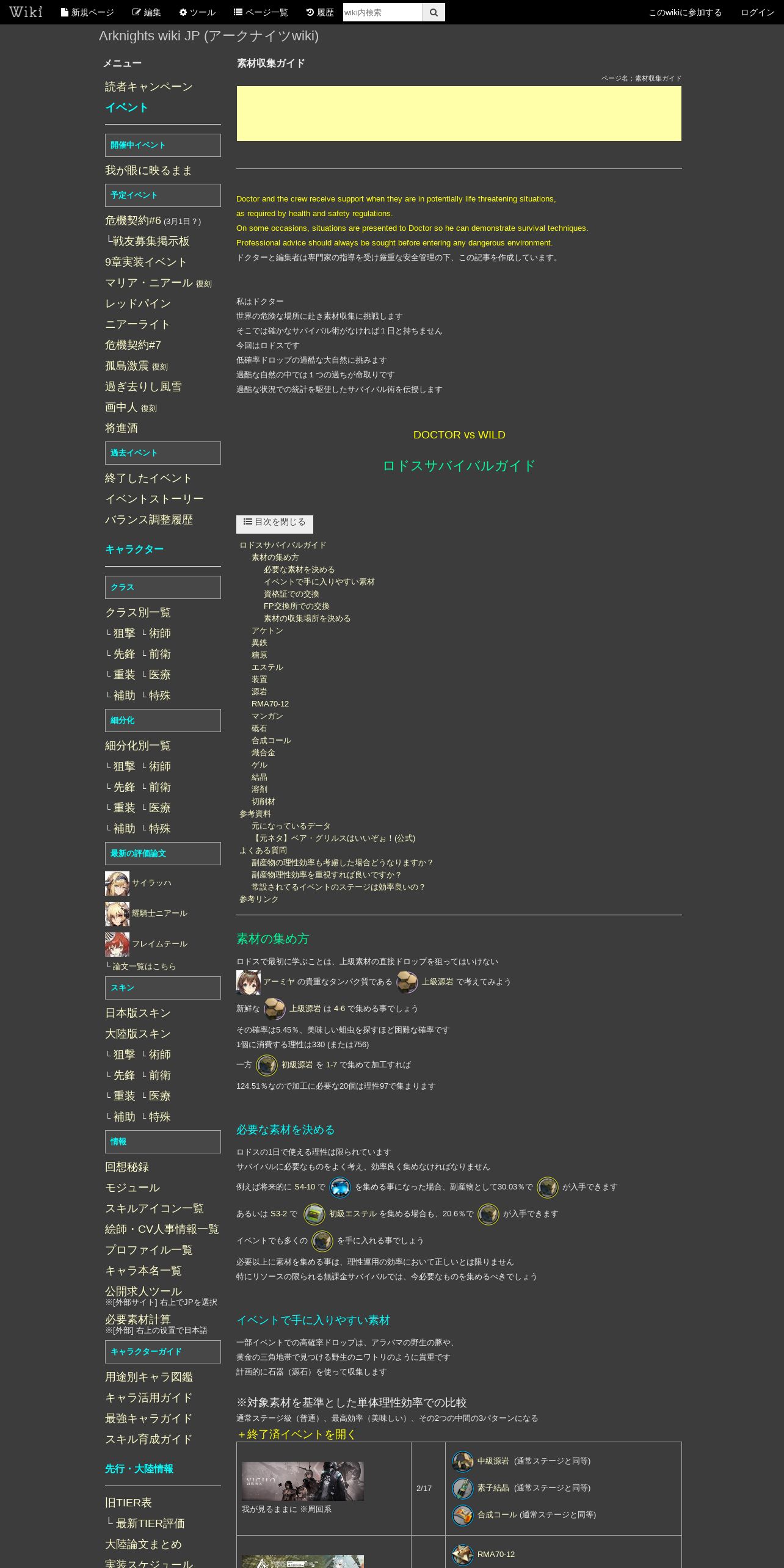The image size is (784, 1568).
Task: Click 中級源岩 material icon in table
Action: tap(463, 1462)
